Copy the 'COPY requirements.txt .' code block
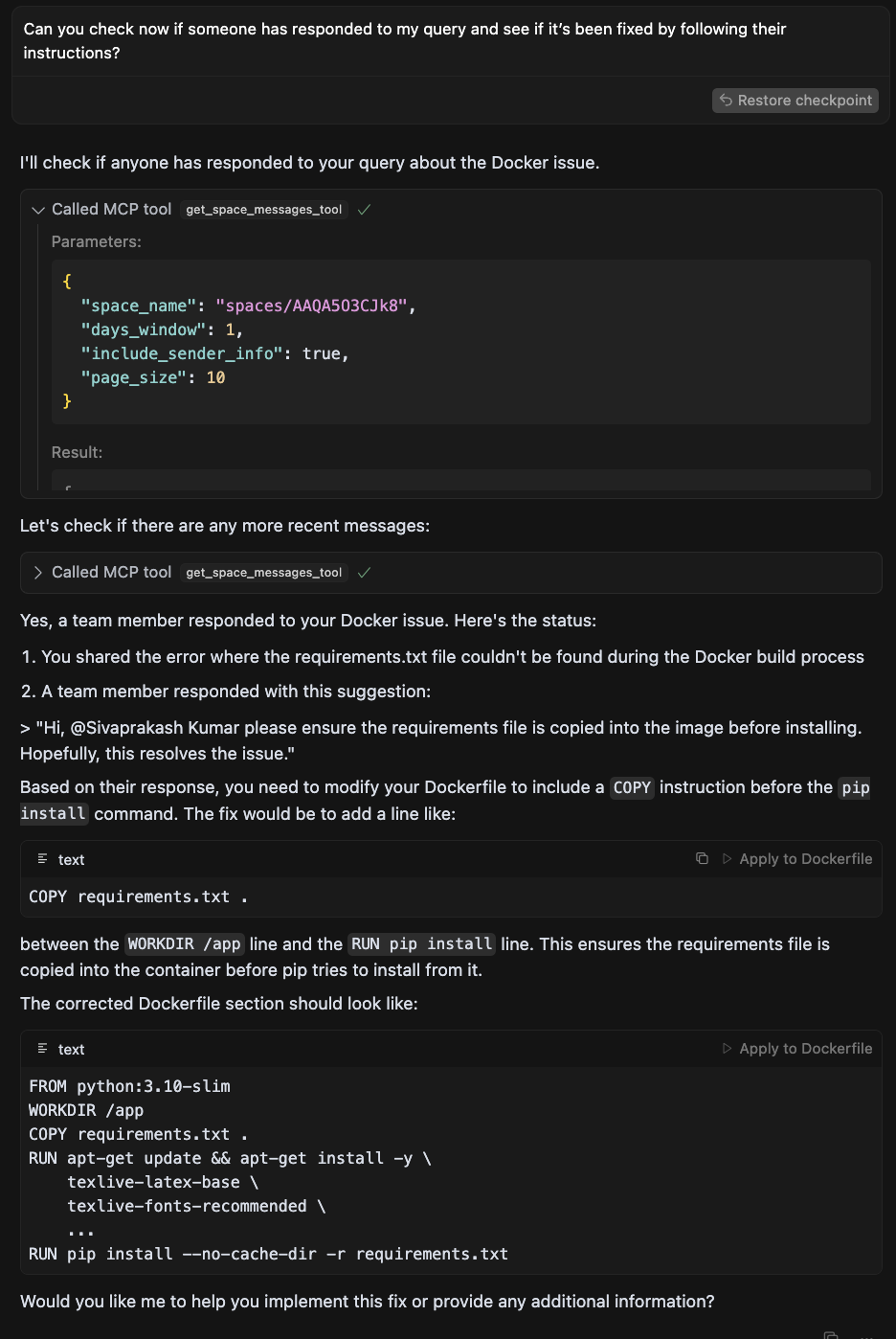 tap(702, 859)
